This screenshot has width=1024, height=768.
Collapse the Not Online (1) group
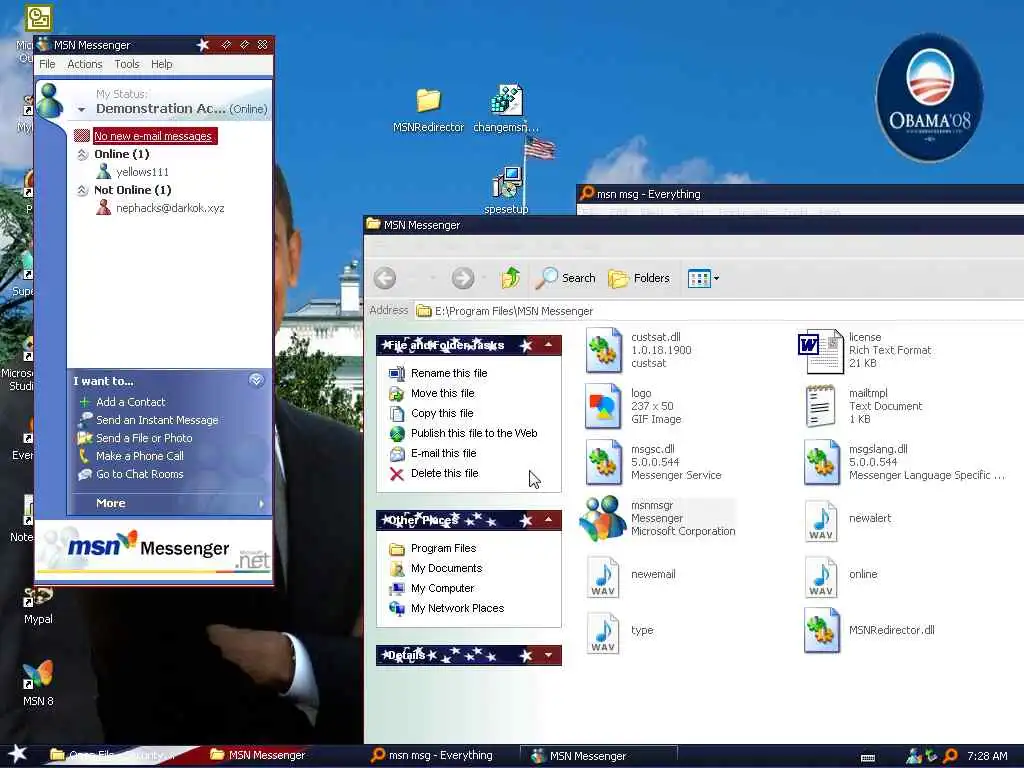point(82,190)
